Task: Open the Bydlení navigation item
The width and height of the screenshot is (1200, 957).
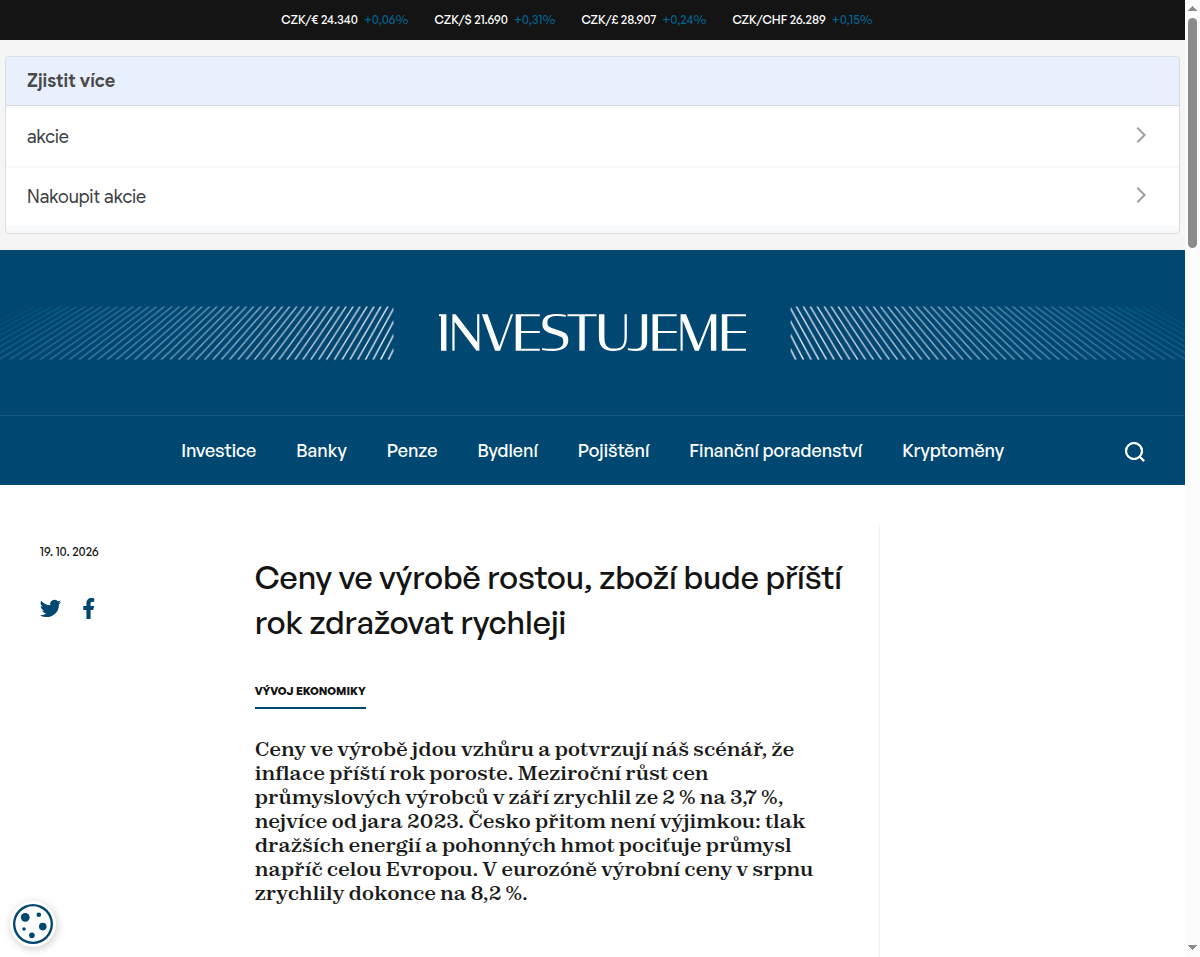Action: (x=508, y=451)
